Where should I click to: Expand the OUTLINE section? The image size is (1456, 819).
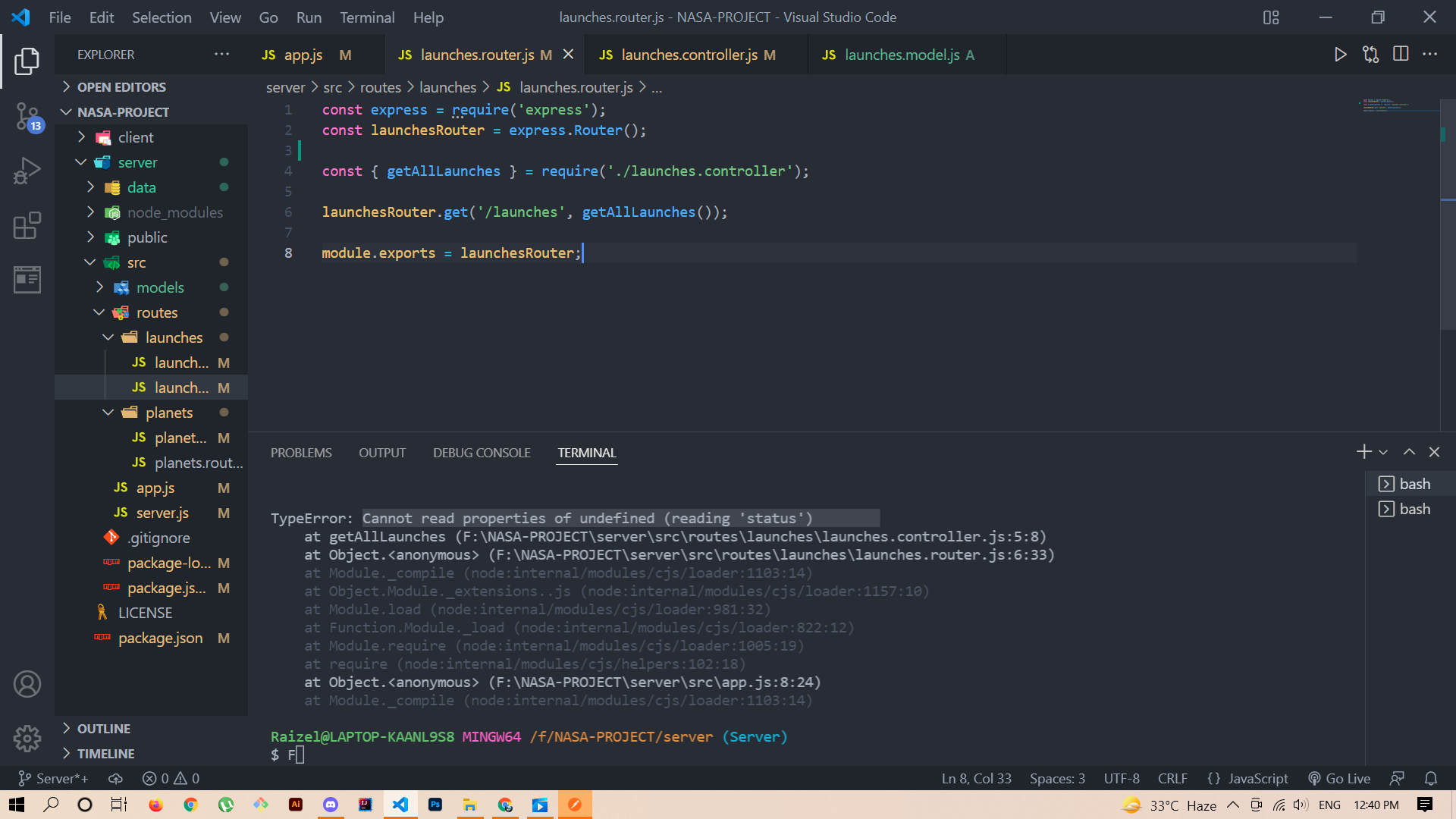(x=151, y=729)
